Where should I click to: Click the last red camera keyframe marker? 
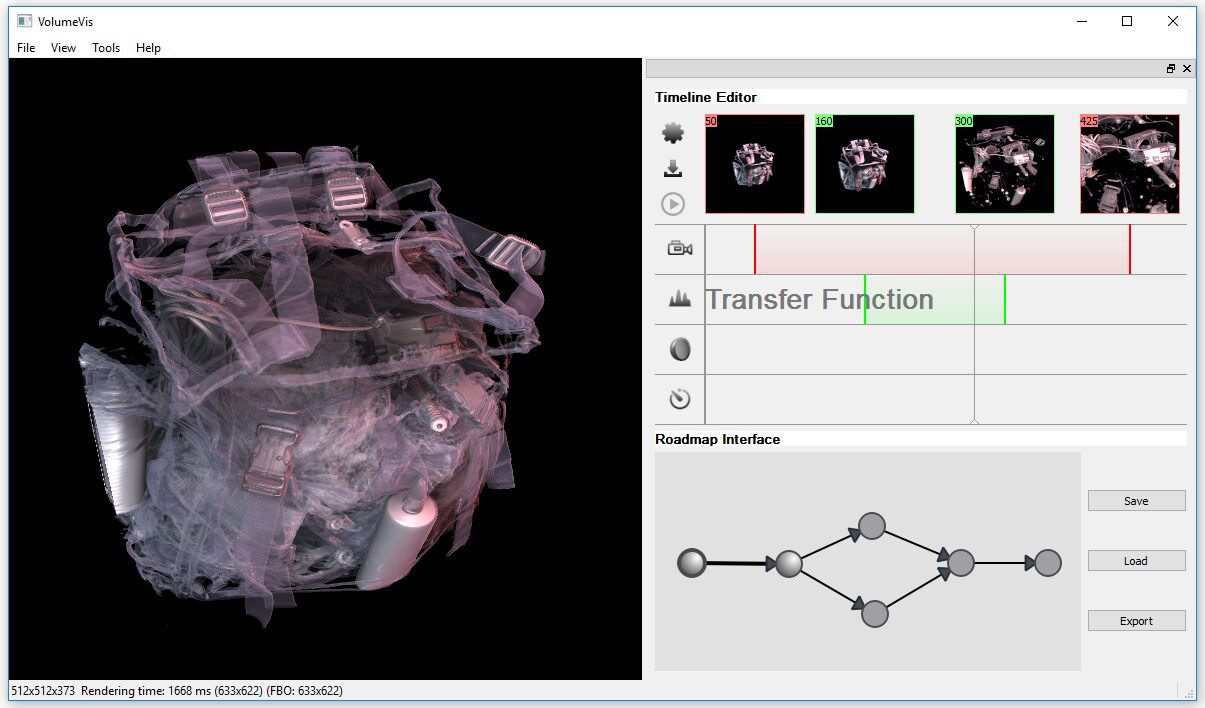1130,249
